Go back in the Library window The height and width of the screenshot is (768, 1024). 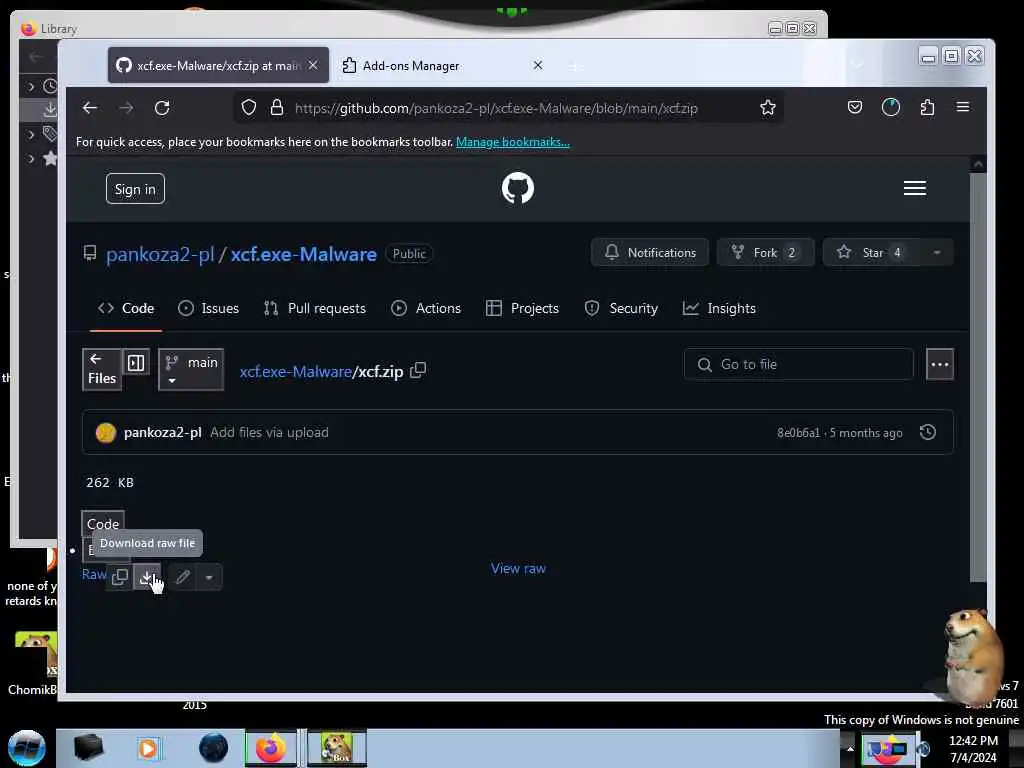click(x=36, y=57)
